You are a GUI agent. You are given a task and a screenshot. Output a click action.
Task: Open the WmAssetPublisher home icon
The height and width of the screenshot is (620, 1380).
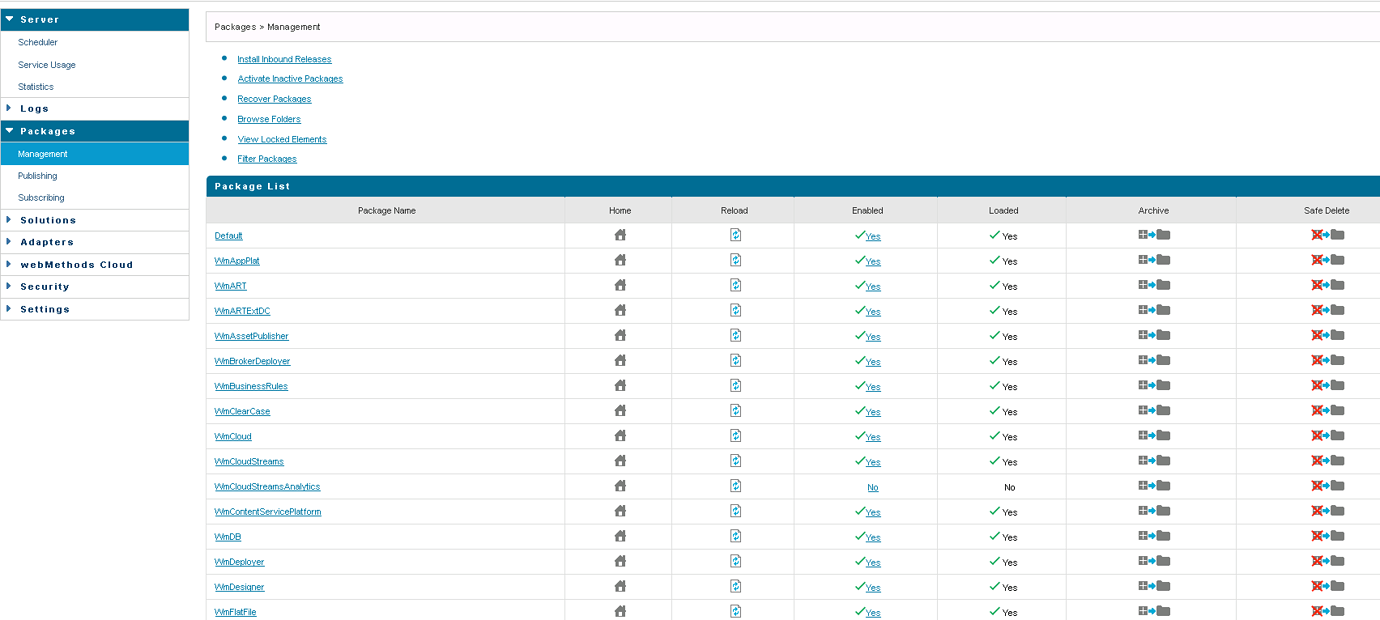coord(620,335)
